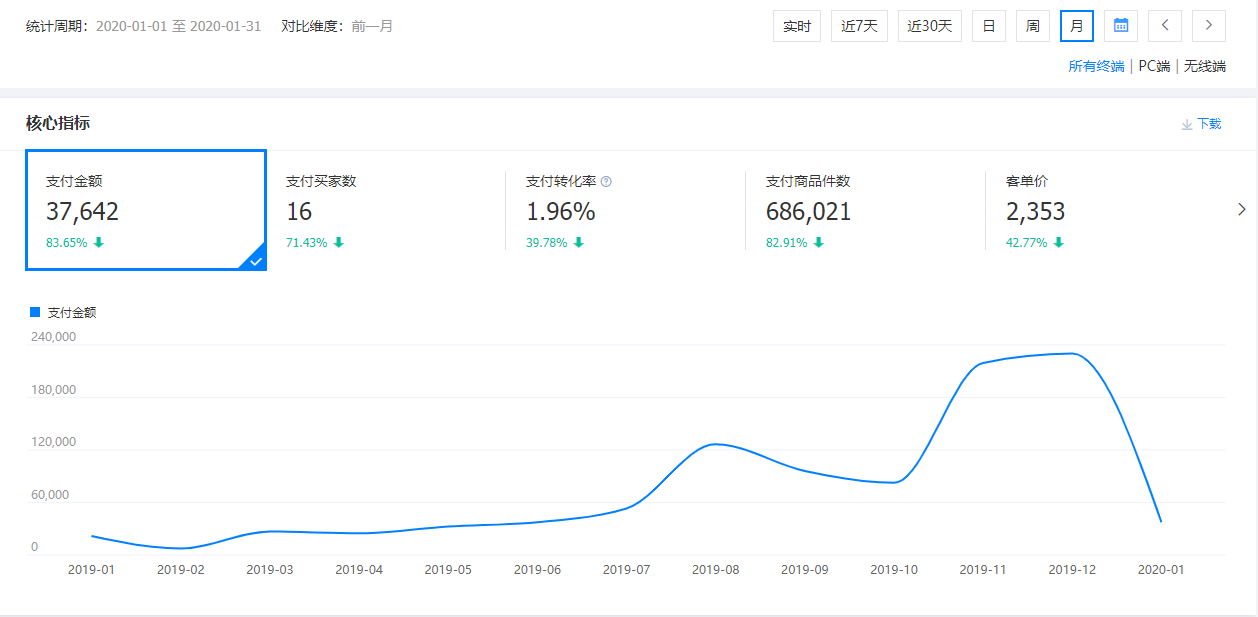Screen dimensions: 1258x617
Task: Switch to 周 weekly granularity
Action: point(1032,26)
